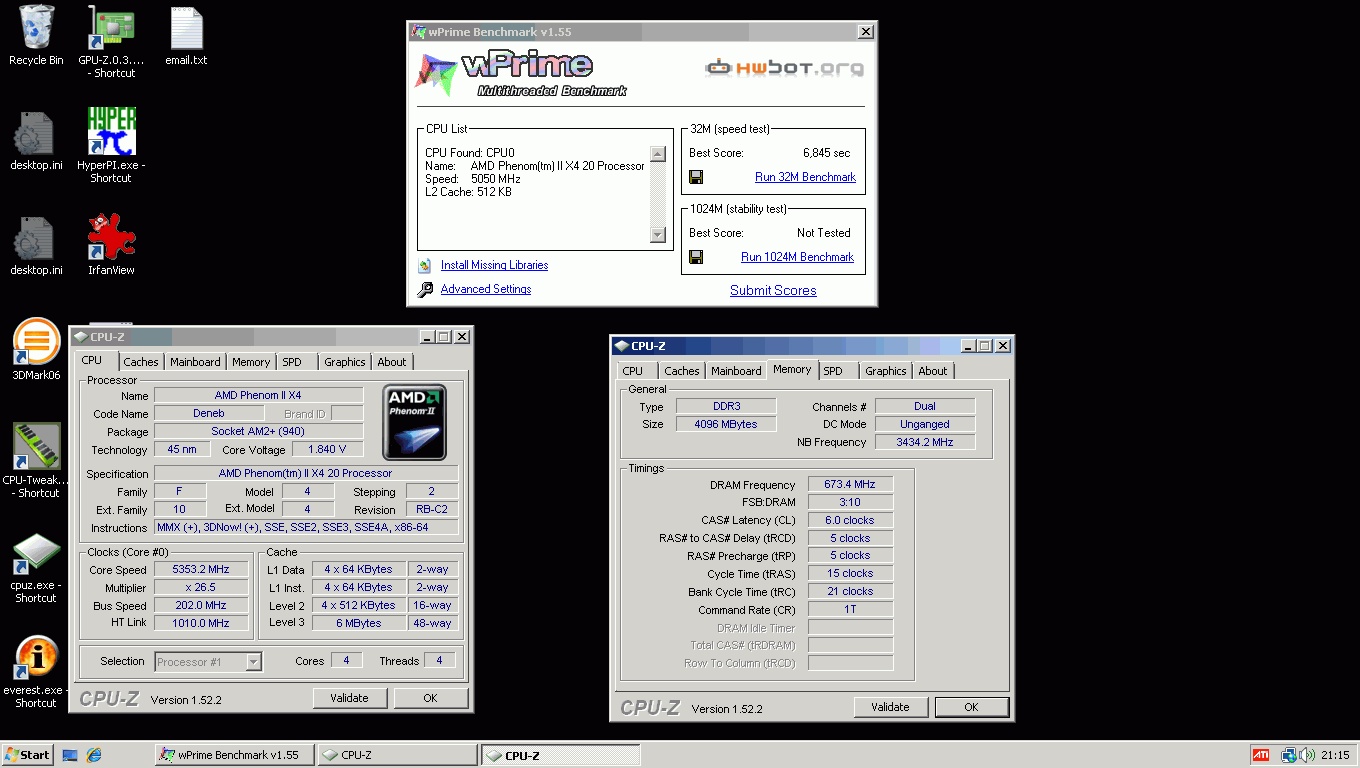This screenshot has height=768, width=1360.
Task: Open the email.txt file icon
Action: click(186, 27)
